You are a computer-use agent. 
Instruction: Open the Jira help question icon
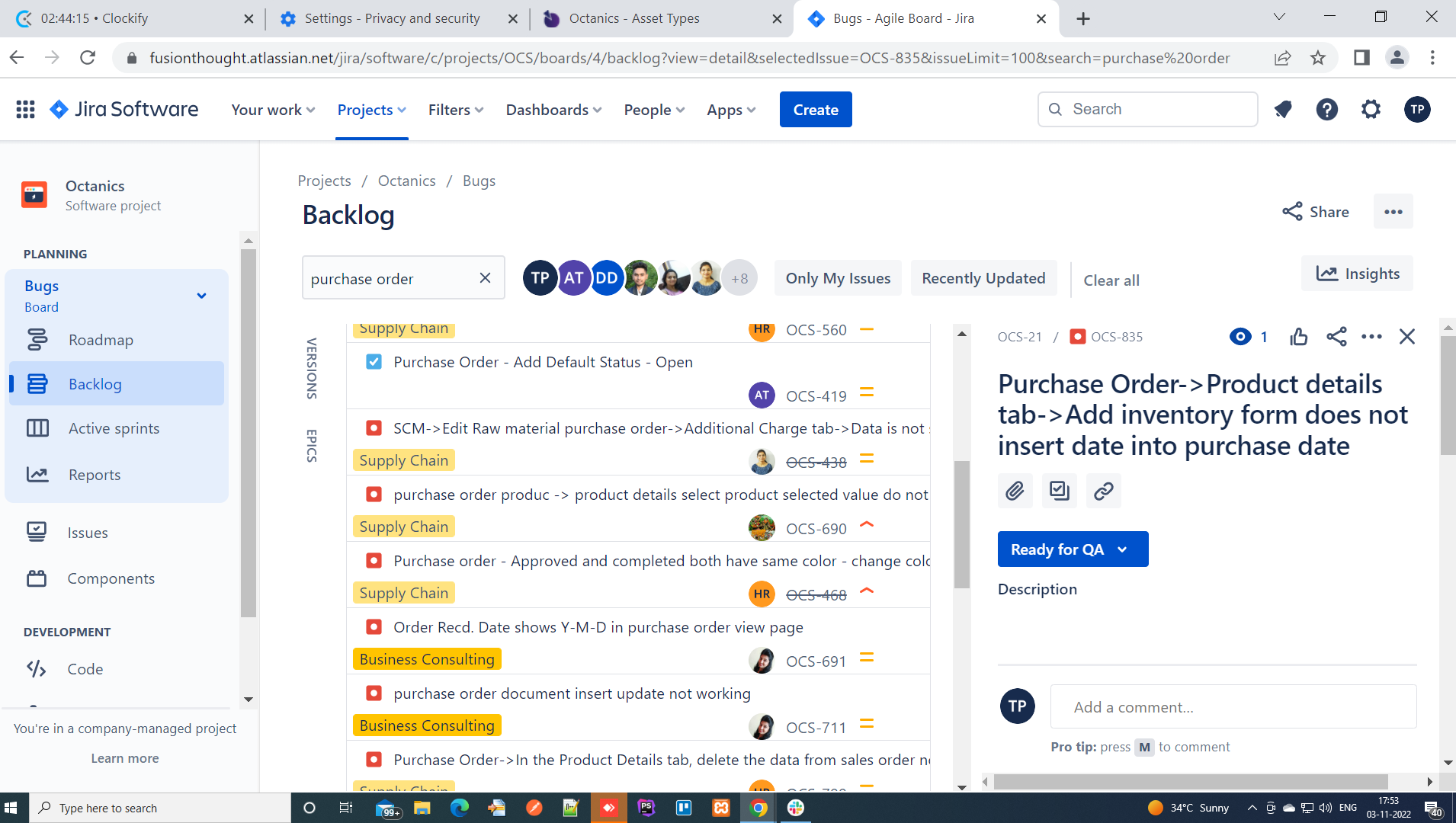click(x=1326, y=110)
